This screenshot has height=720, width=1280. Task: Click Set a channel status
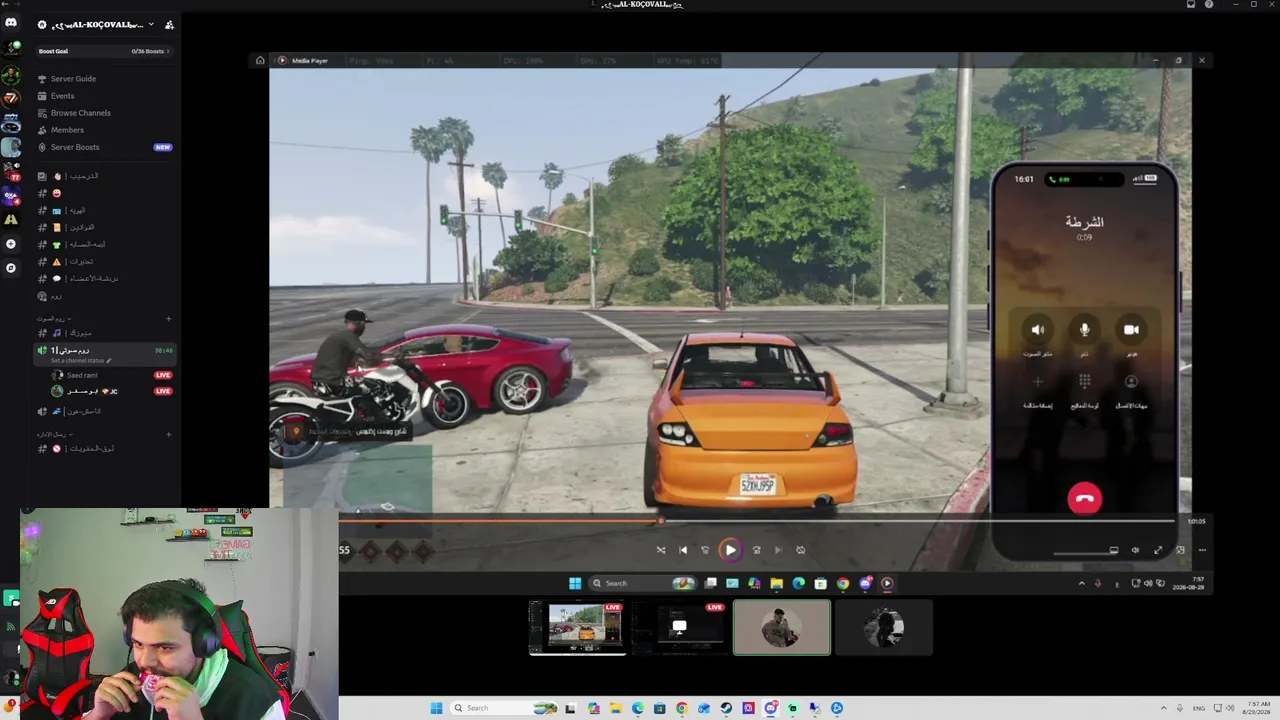tap(83, 360)
